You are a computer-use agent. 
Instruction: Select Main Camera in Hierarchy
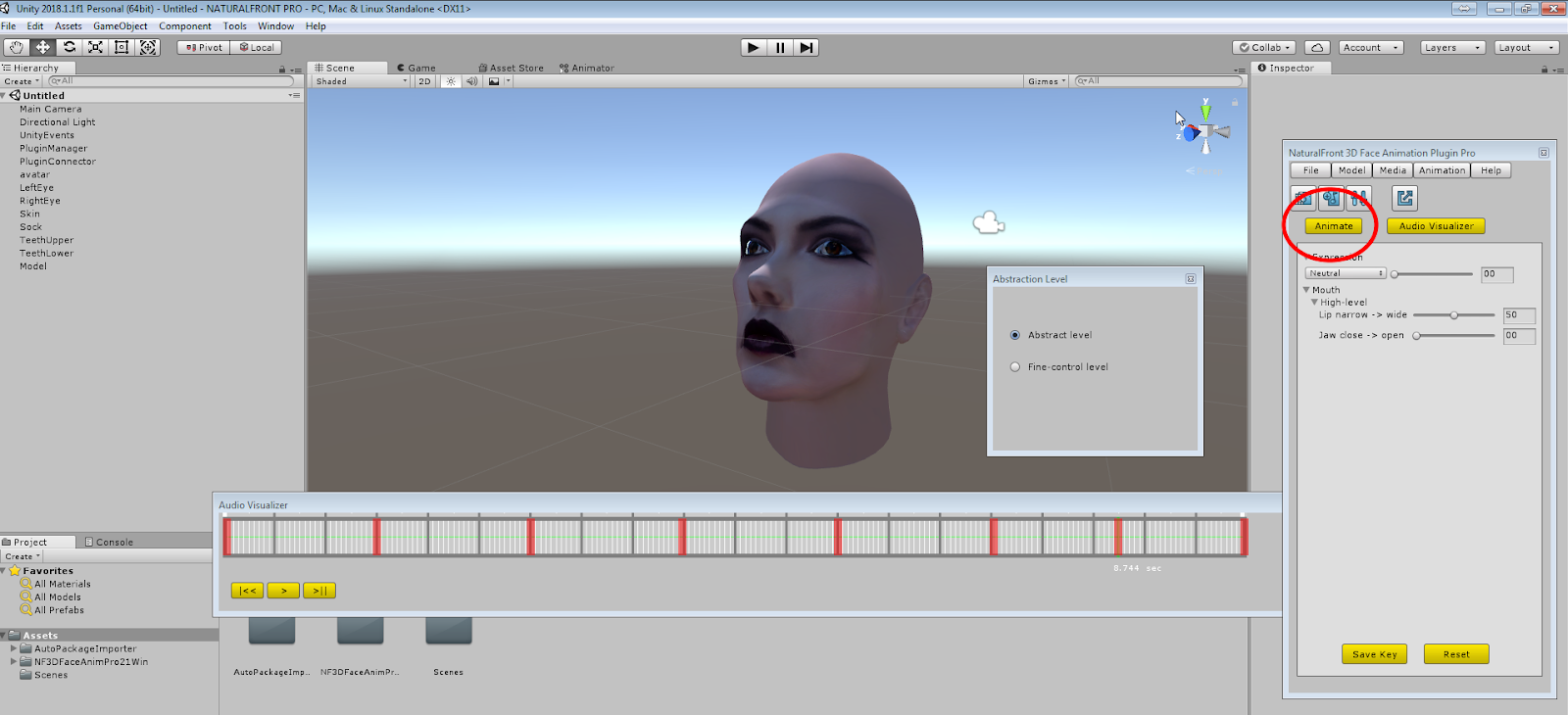tap(51, 109)
